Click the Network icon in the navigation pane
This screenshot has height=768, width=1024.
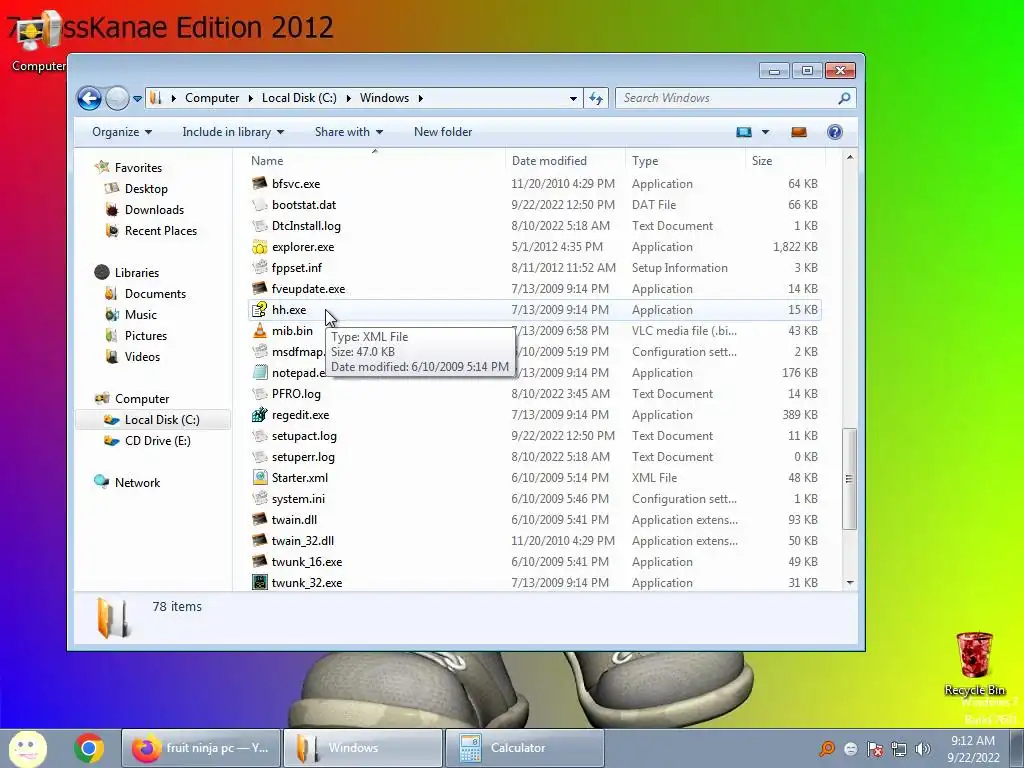click(102, 482)
